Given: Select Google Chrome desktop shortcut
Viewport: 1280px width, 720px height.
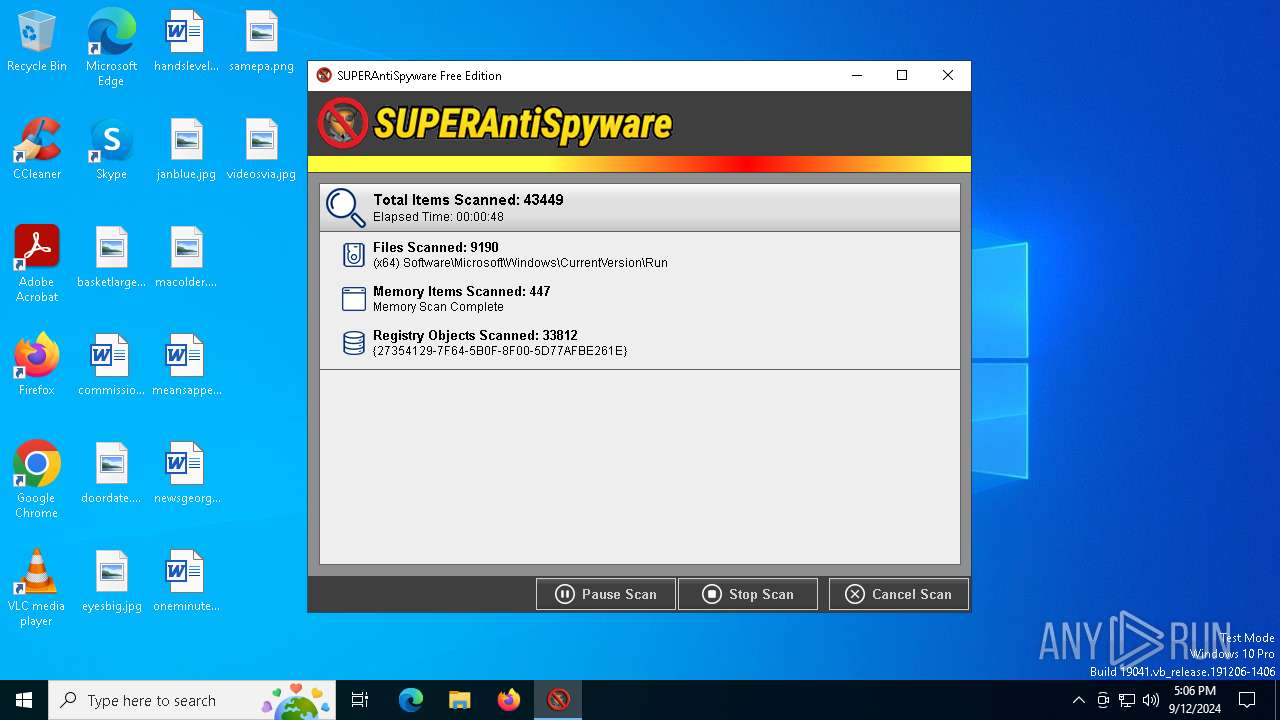Looking at the screenshot, I should tap(37, 480).
